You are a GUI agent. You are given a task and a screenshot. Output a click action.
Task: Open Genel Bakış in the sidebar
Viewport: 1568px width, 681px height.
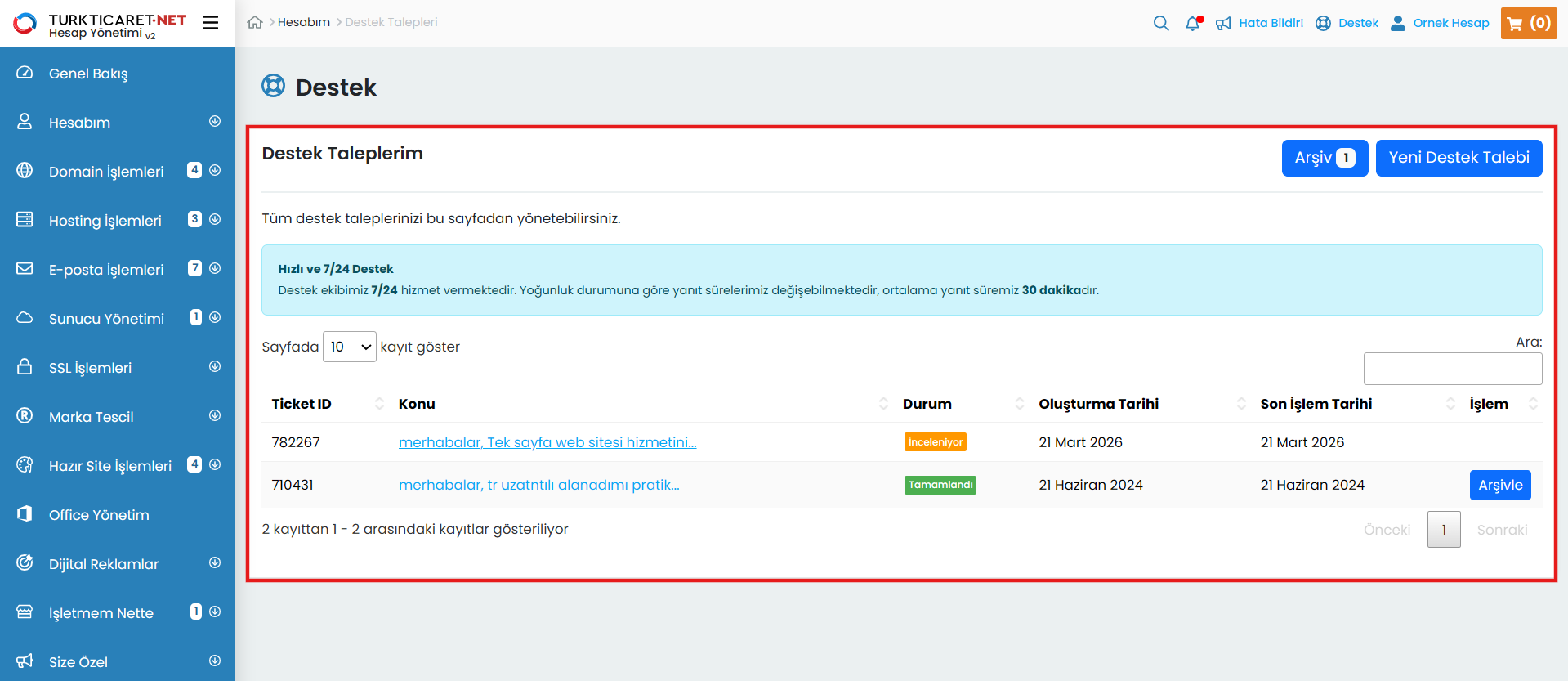[x=88, y=74]
